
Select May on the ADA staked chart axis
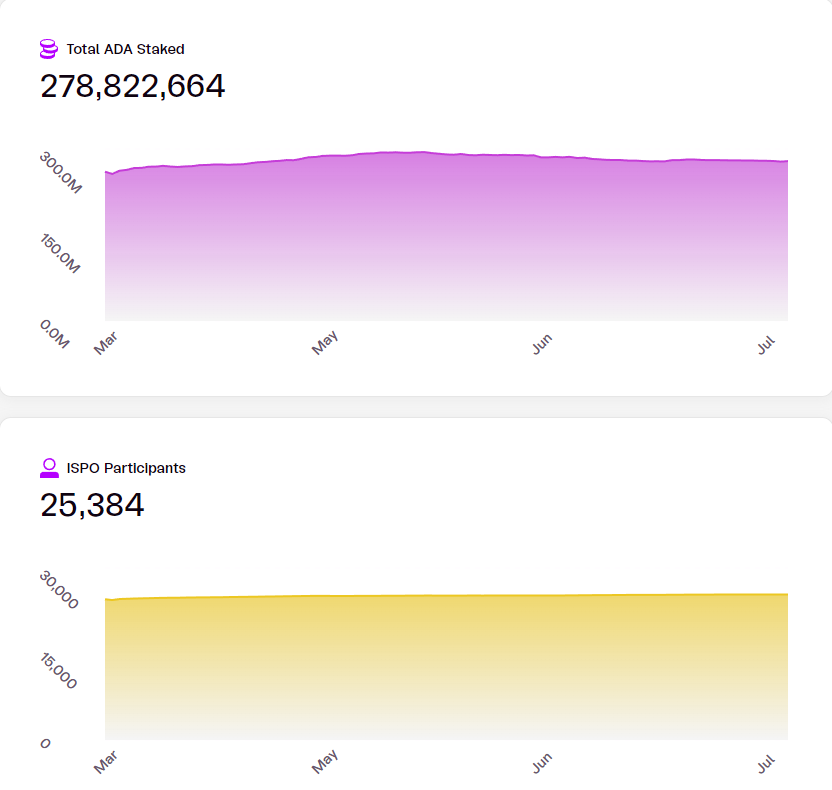tap(325, 344)
